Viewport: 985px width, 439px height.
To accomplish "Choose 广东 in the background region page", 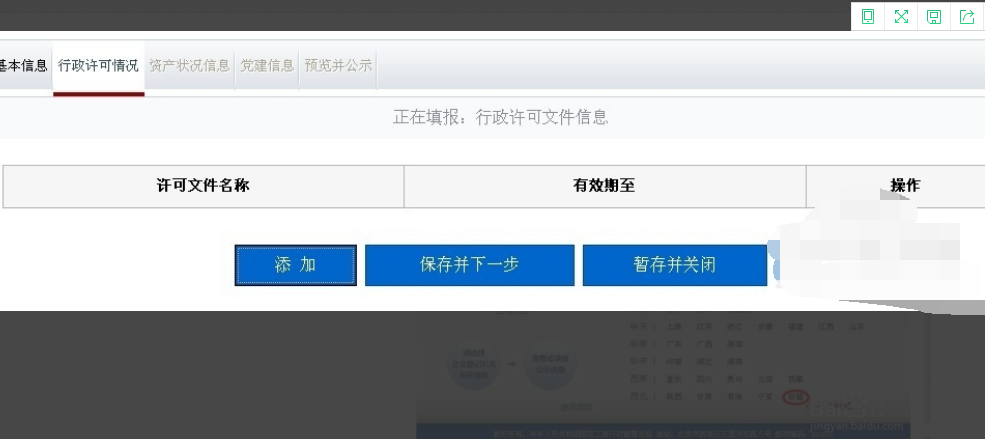I will [674, 344].
